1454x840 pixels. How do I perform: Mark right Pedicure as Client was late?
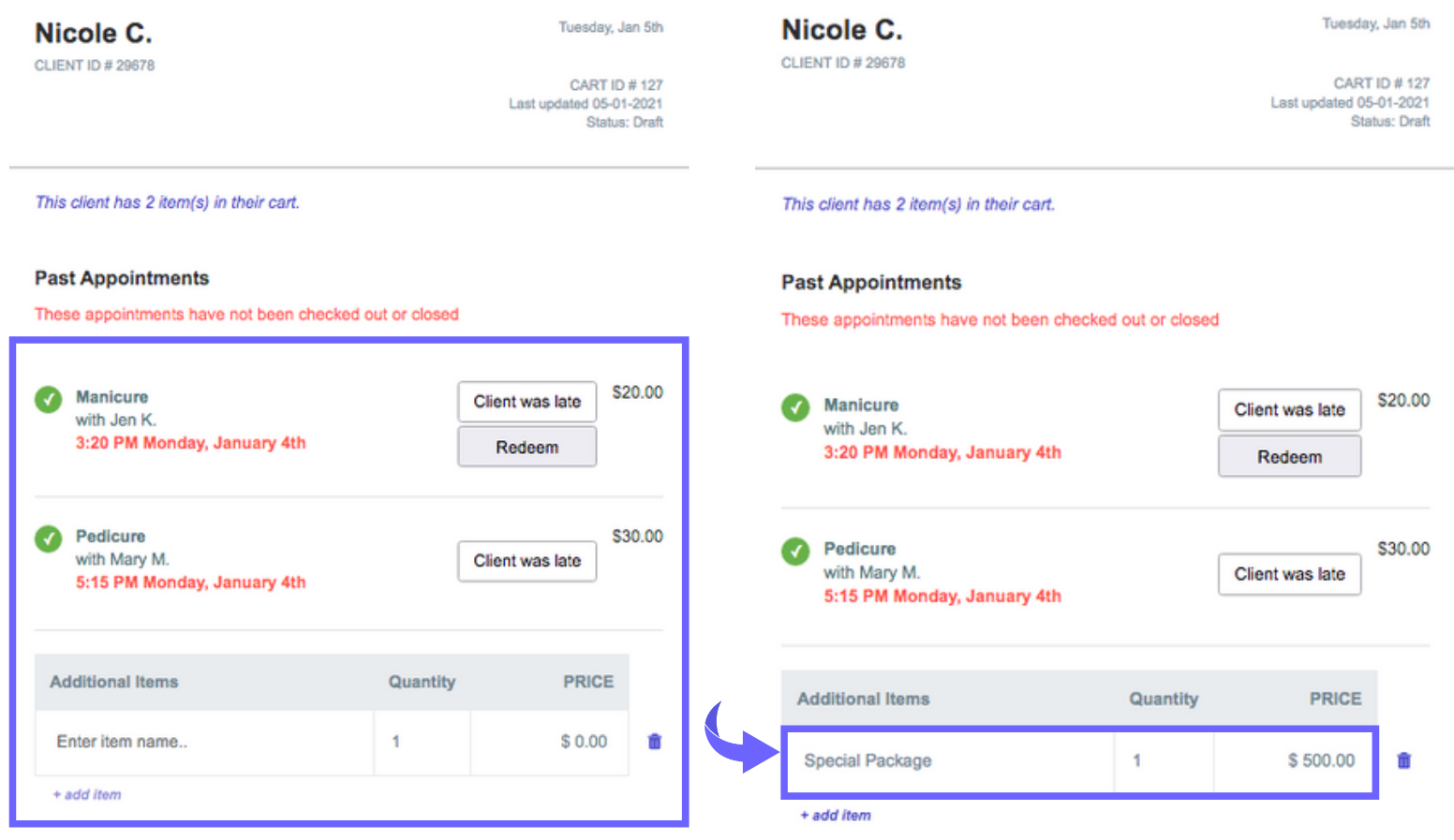pyautogui.click(x=1289, y=574)
